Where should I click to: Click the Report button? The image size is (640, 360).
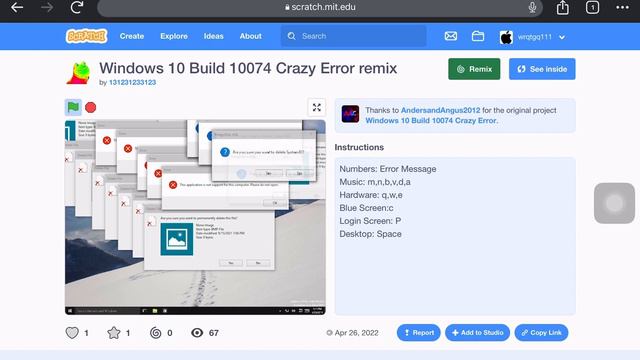coord(418,333)
